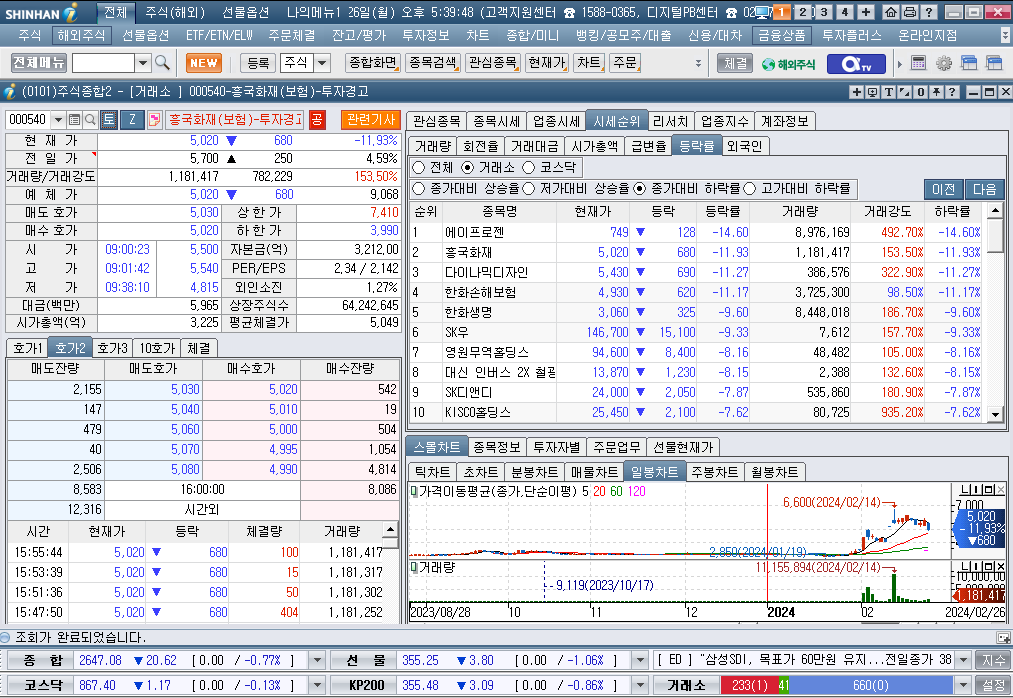This screenshot has height=698, width=1013.
Task: Click the printer icon in the title bar
Action: click(x=909, y=12)
